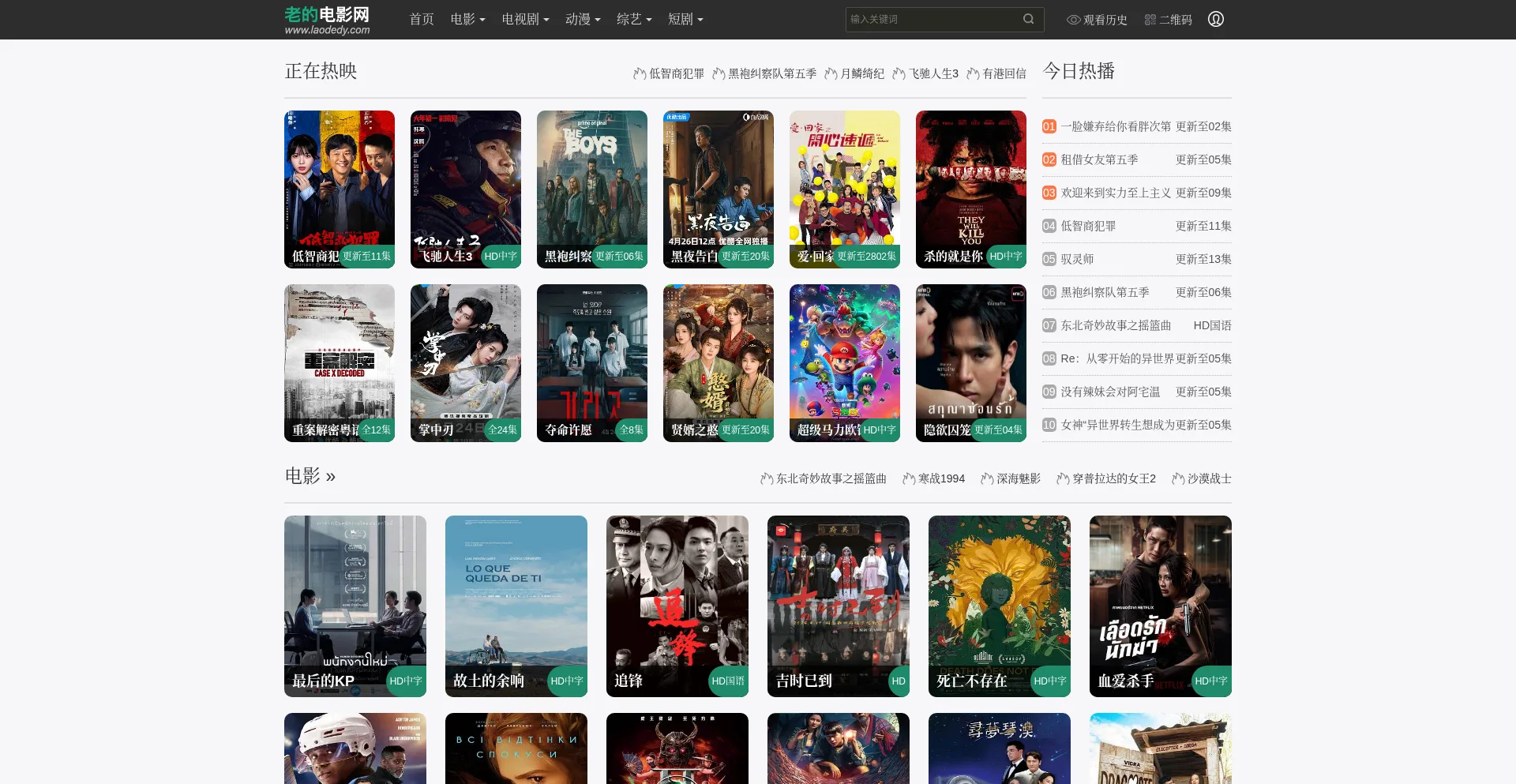This screenshot has width=1516, height=784.
Task: Go to 首页 in the navigation bar
Action: click(422, 19)
